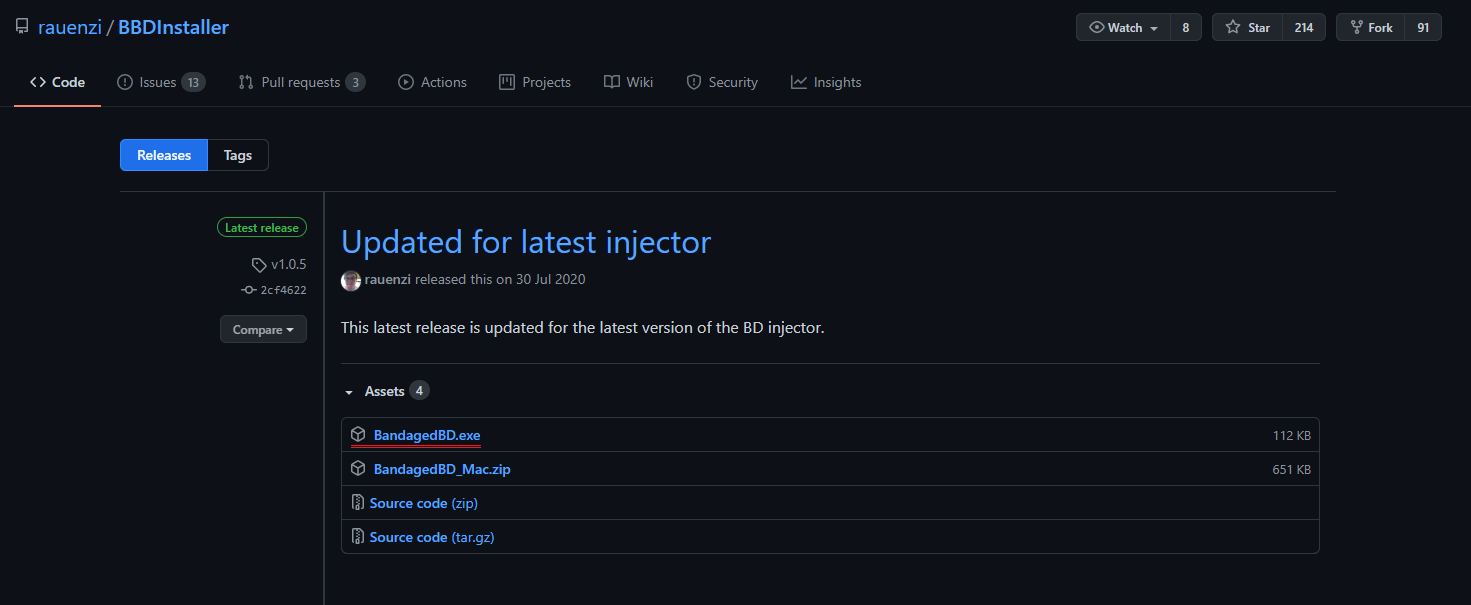Click the tag icon beside v1.0.5
The height and width of the screenshot is (605, 1471).
(x=259, y=265)
